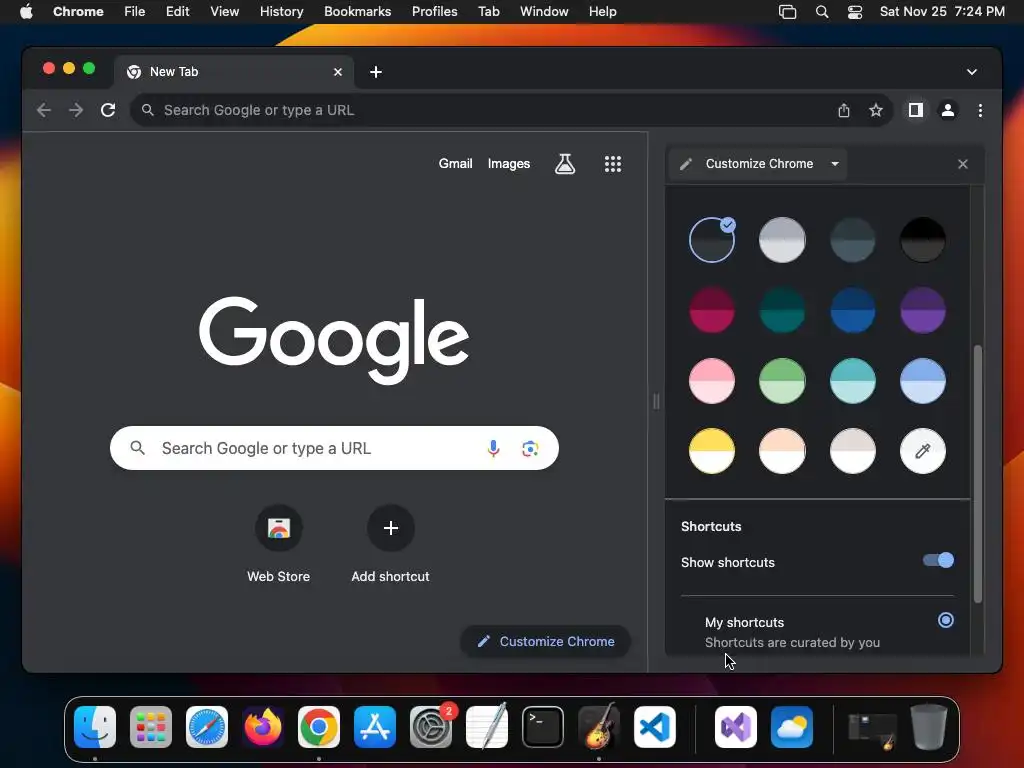Viewport: 1024px width, 768px height.
Task: Apply the light green theme swatch
Action: coord(782,381)
